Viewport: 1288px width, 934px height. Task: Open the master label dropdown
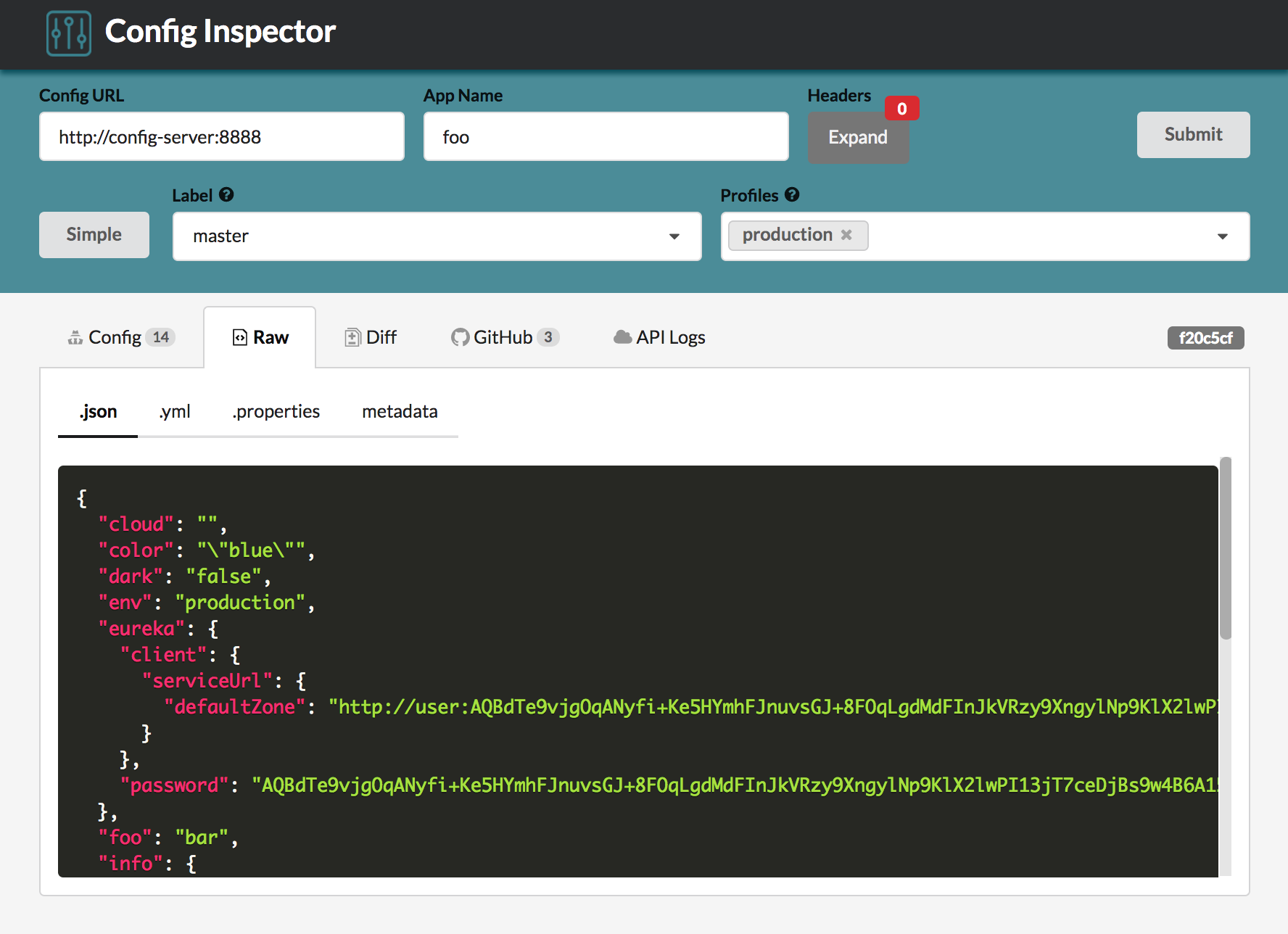pos(675,236)
